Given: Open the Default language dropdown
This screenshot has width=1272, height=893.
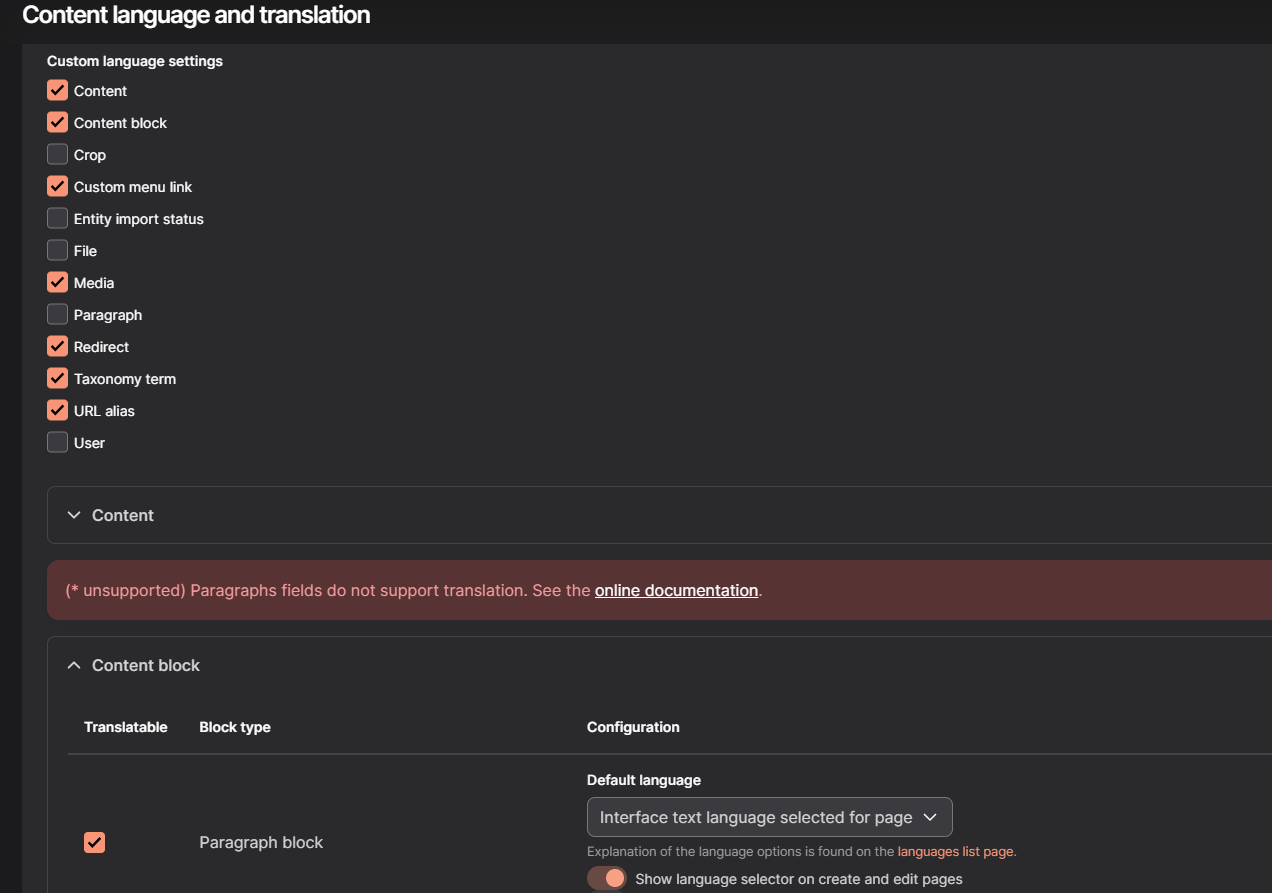Looking at the screenshot, I should point(769,817).
